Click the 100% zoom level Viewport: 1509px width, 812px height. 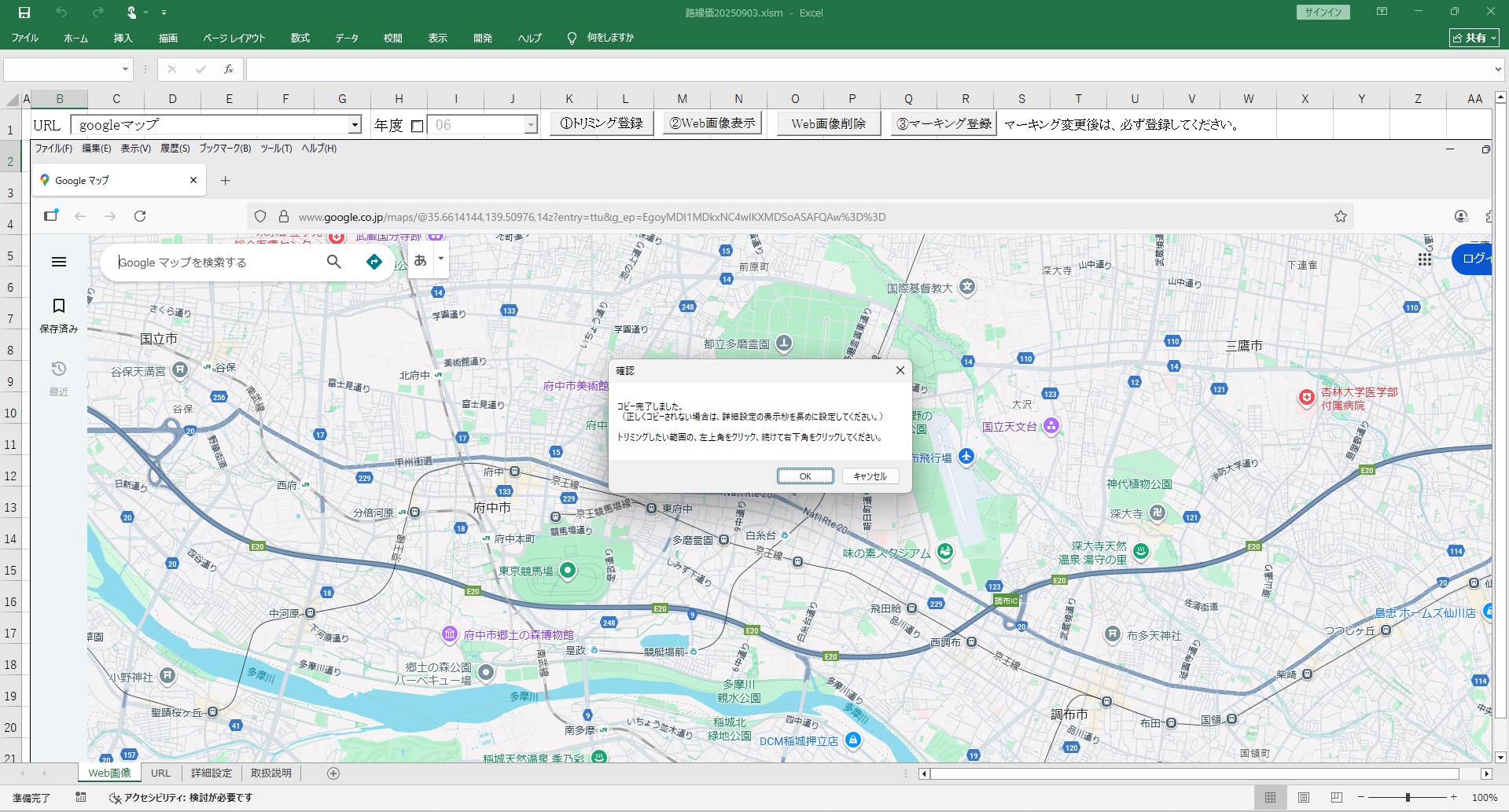[1485, 797]
